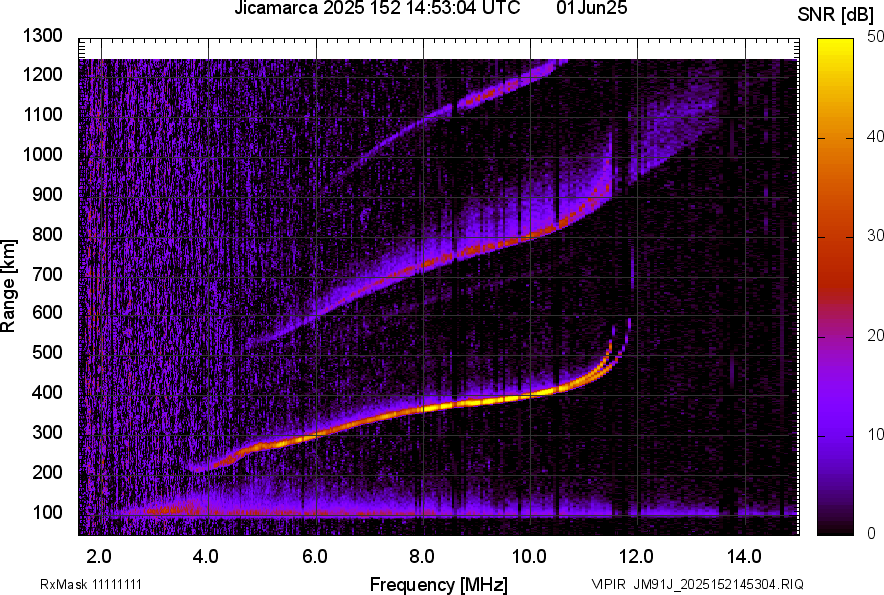The width and height of the screenshot is (884, 595).
Task: Click the 'SNR [dB]' colorbar label
Action: click(835, 15)
